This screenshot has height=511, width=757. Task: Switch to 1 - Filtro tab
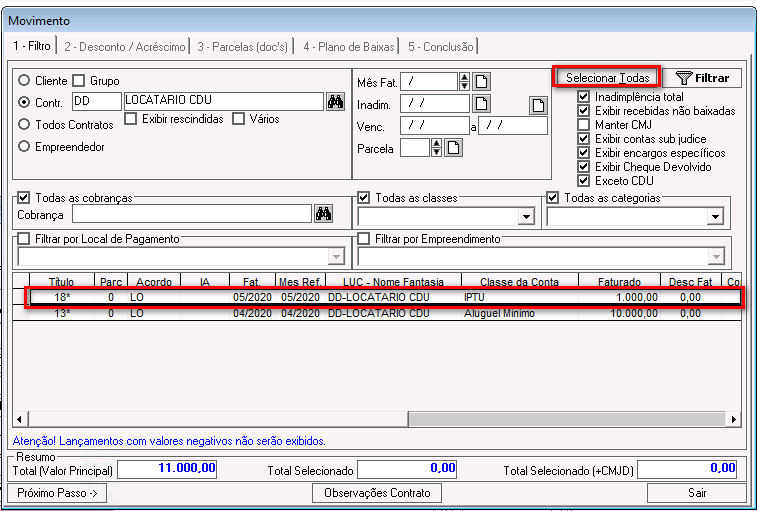(x=32, y=46)
